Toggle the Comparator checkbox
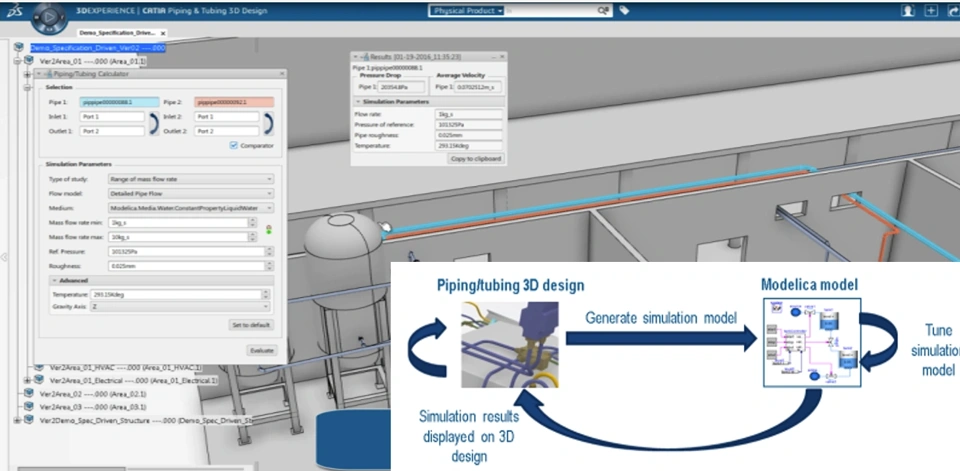 point(233,145)
